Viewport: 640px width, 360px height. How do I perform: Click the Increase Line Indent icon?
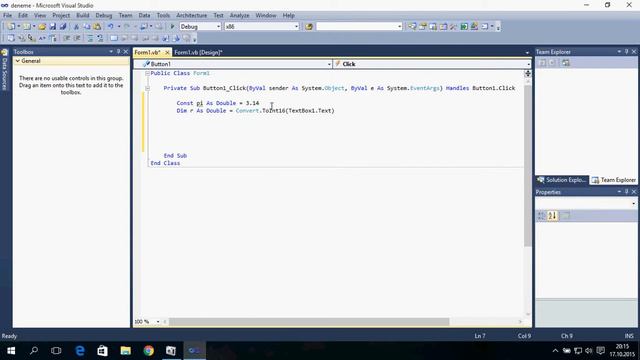[77, 38]
